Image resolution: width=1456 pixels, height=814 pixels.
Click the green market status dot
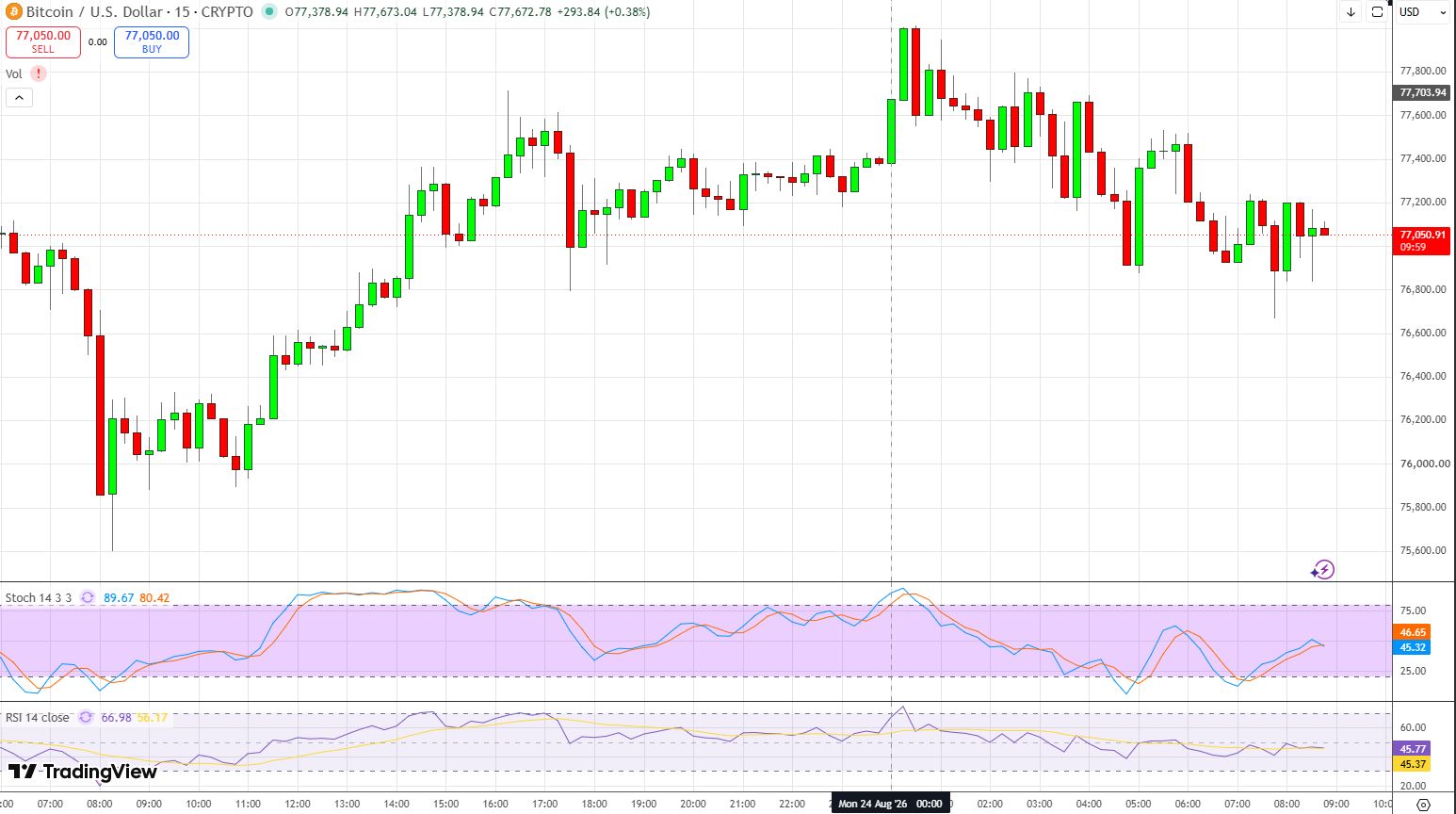point(269,12)
